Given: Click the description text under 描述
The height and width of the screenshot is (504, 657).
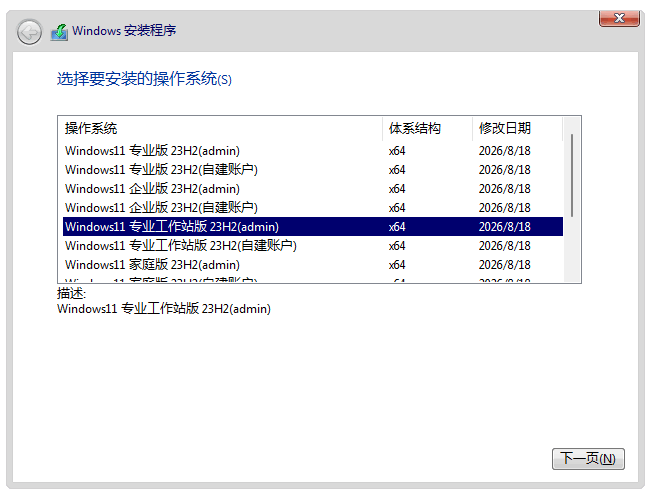Looking at the screenshot, I should click(164, 309).
